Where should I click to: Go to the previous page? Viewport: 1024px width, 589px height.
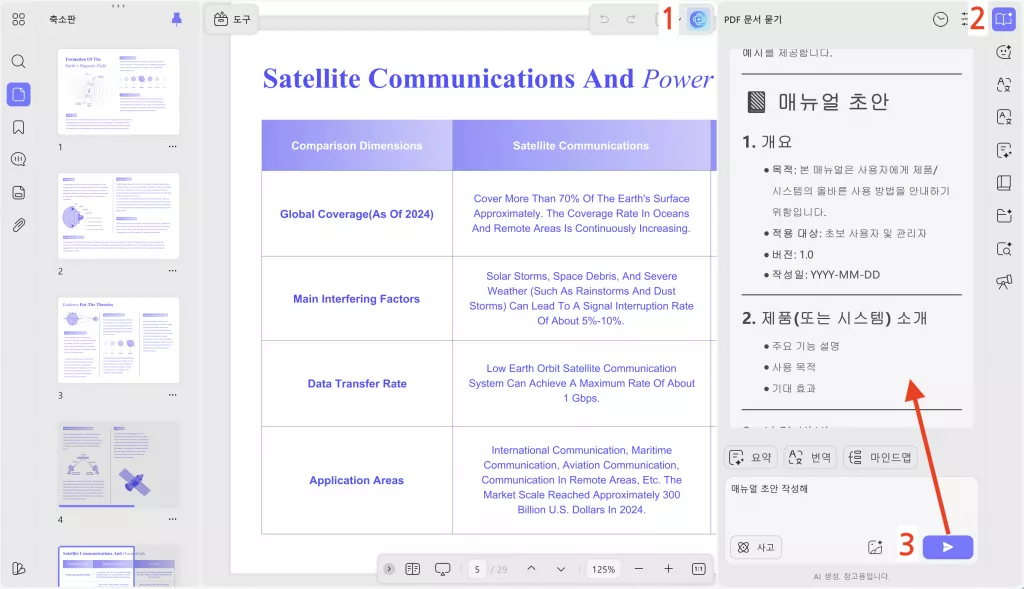(531, 569)
